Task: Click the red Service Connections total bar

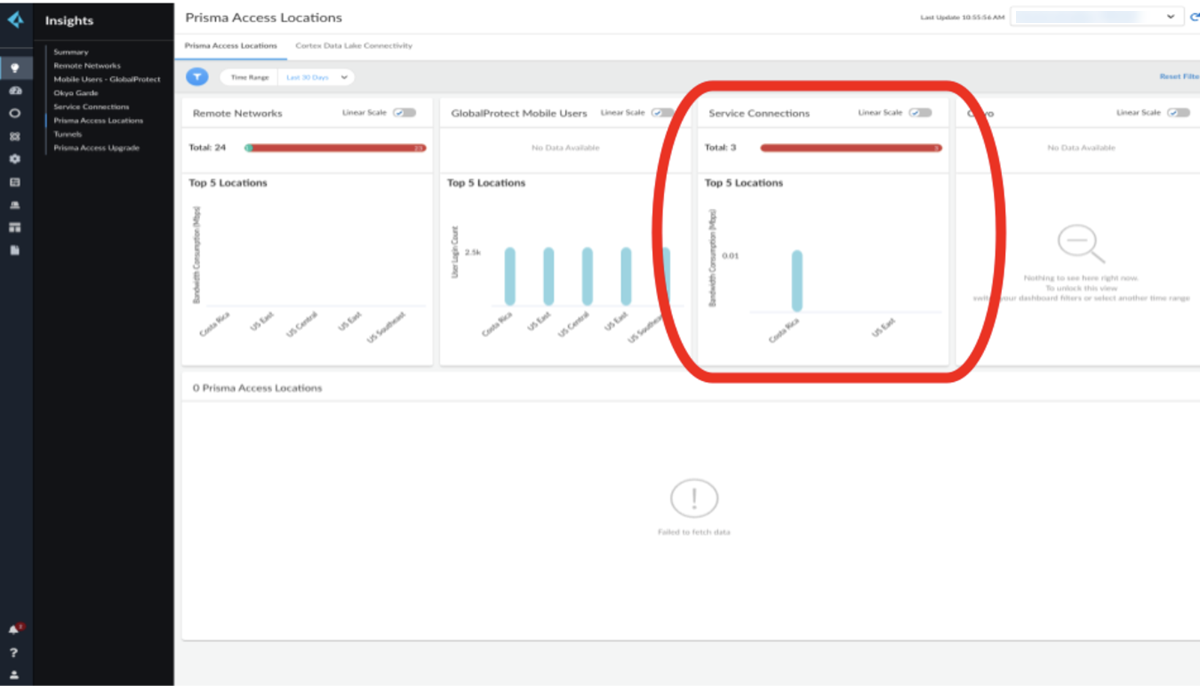Action: coord(850,148)
